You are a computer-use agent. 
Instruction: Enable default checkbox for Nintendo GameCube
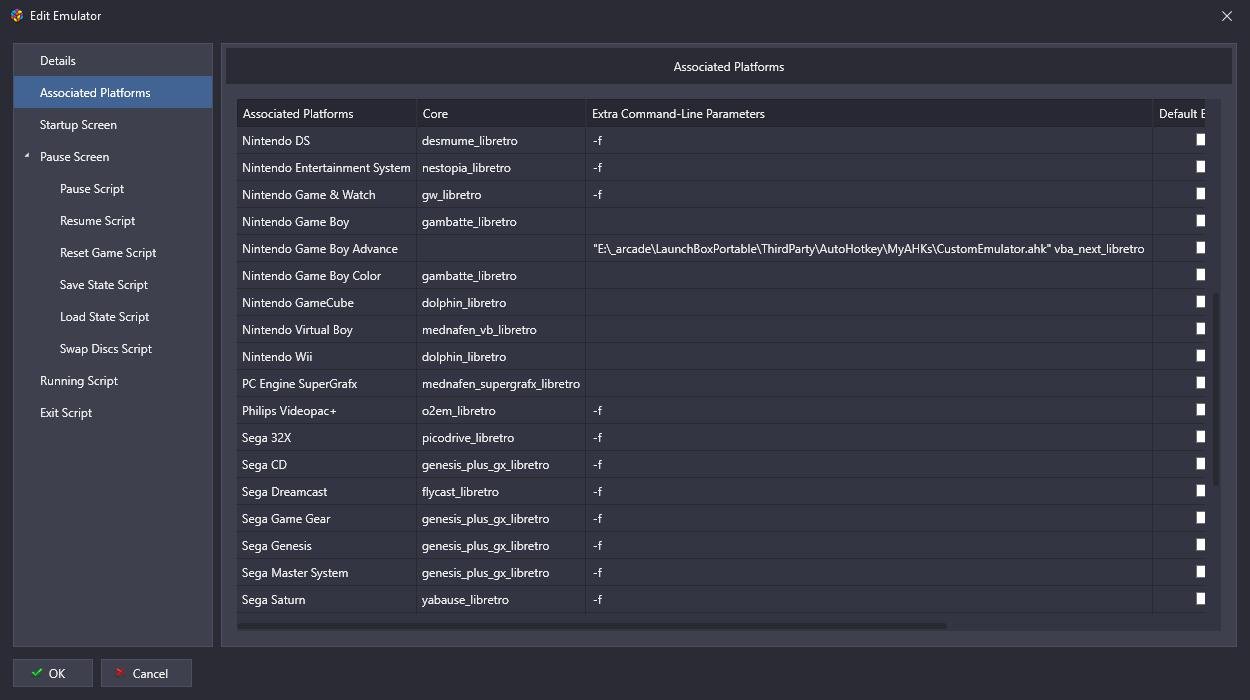(x=1201, y=302)
